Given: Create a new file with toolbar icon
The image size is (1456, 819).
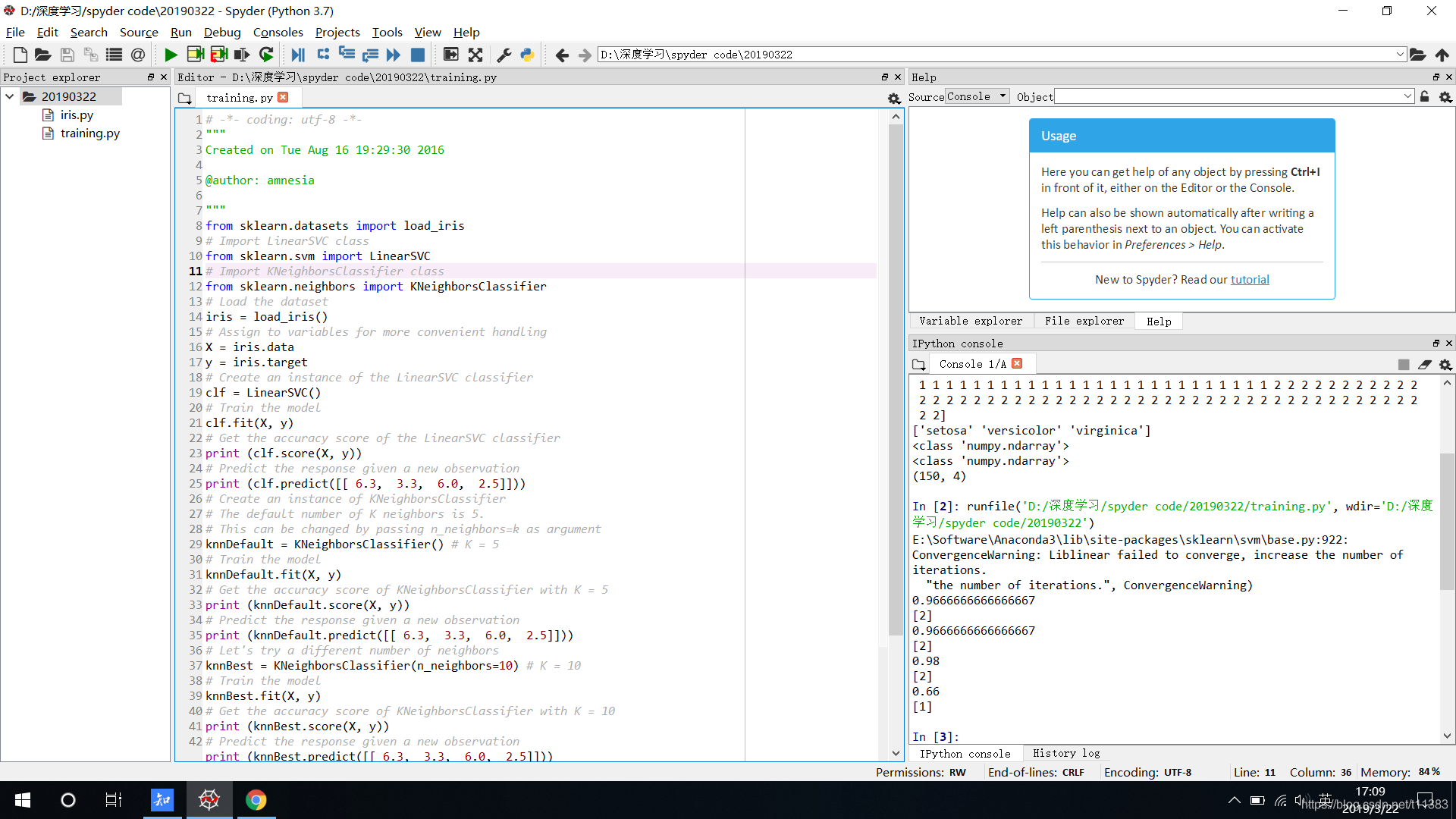Looking at the screenshot, I should click(20, 55).
